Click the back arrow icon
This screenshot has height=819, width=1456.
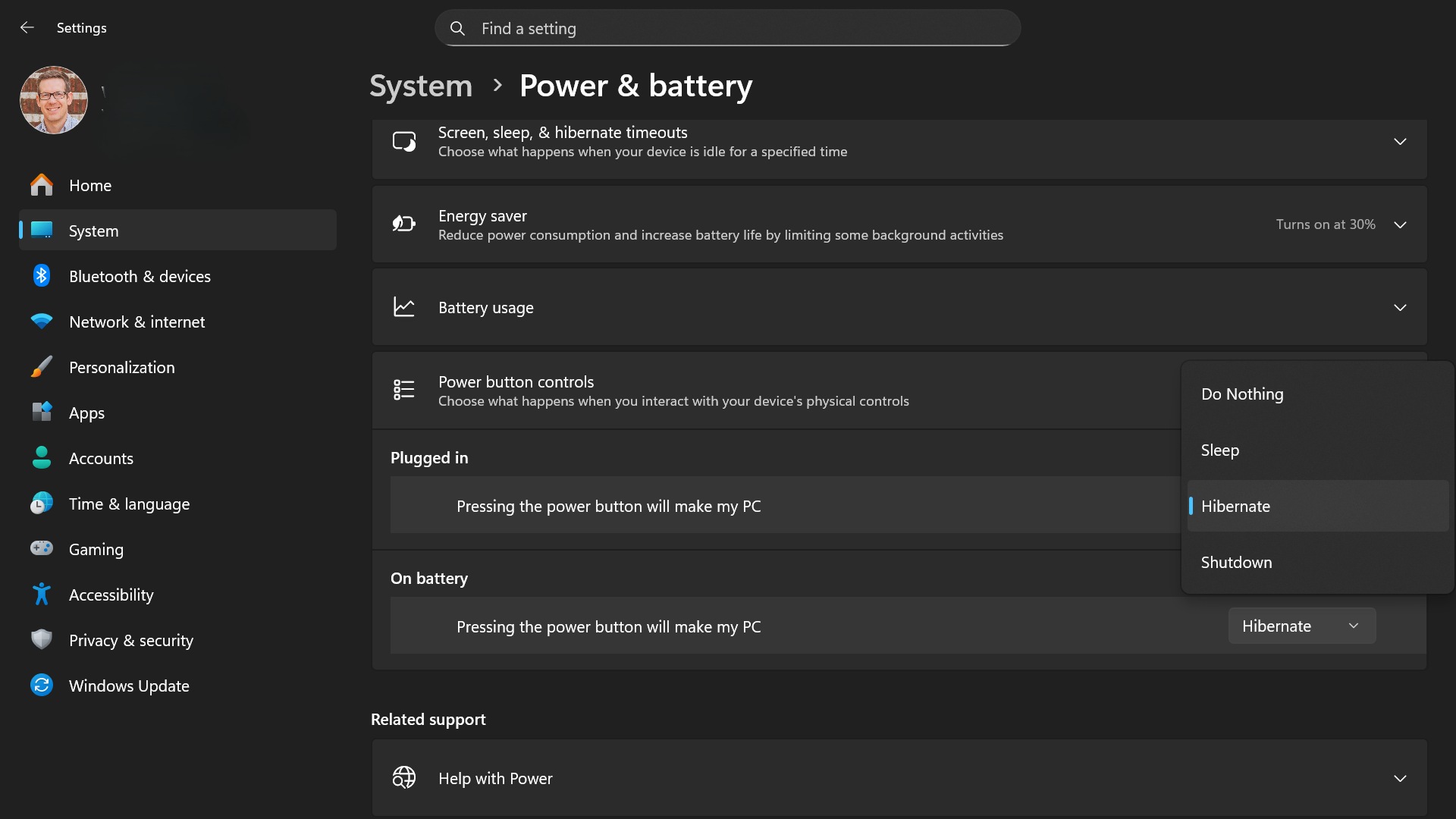(x=27, y=28)
